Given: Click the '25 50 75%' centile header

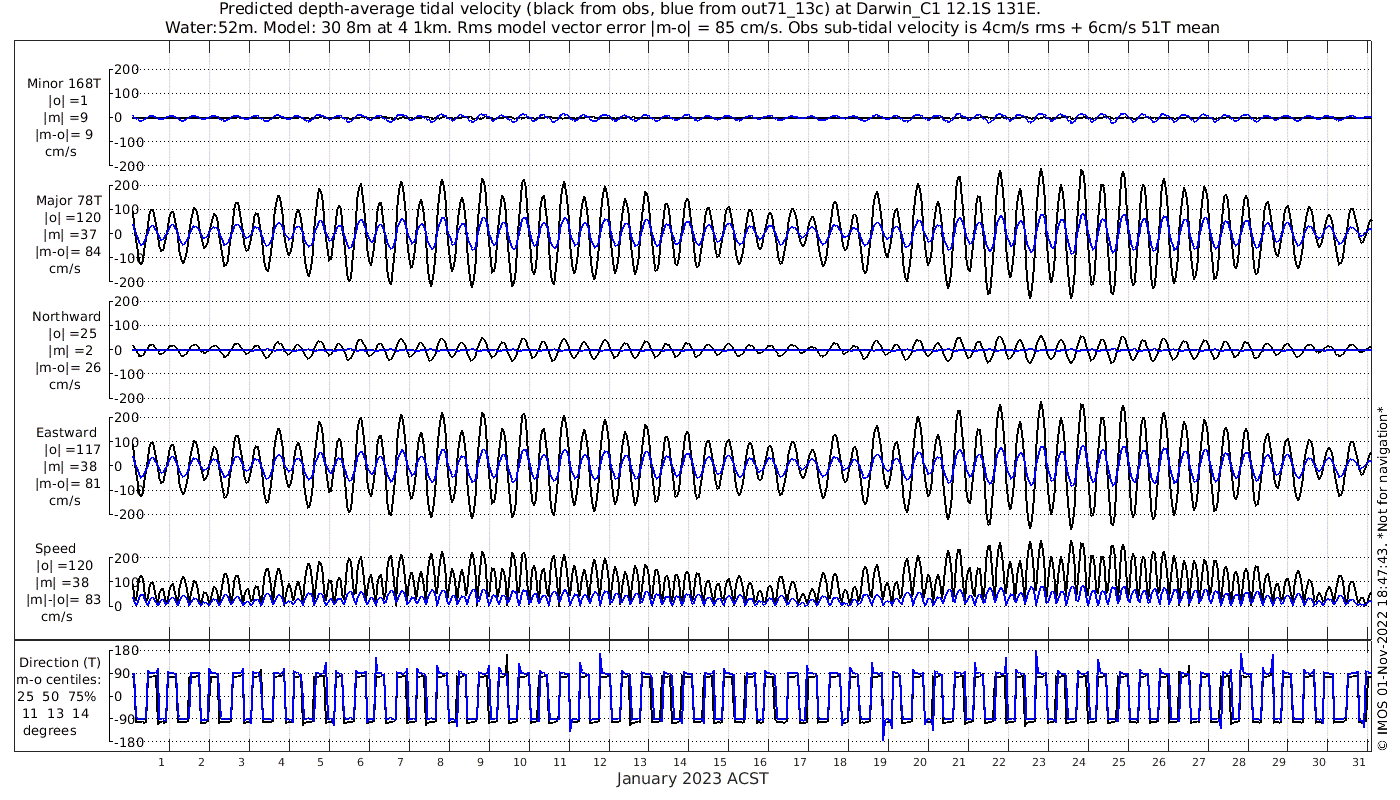Looking at the screenshot, I should pos(56,696).
